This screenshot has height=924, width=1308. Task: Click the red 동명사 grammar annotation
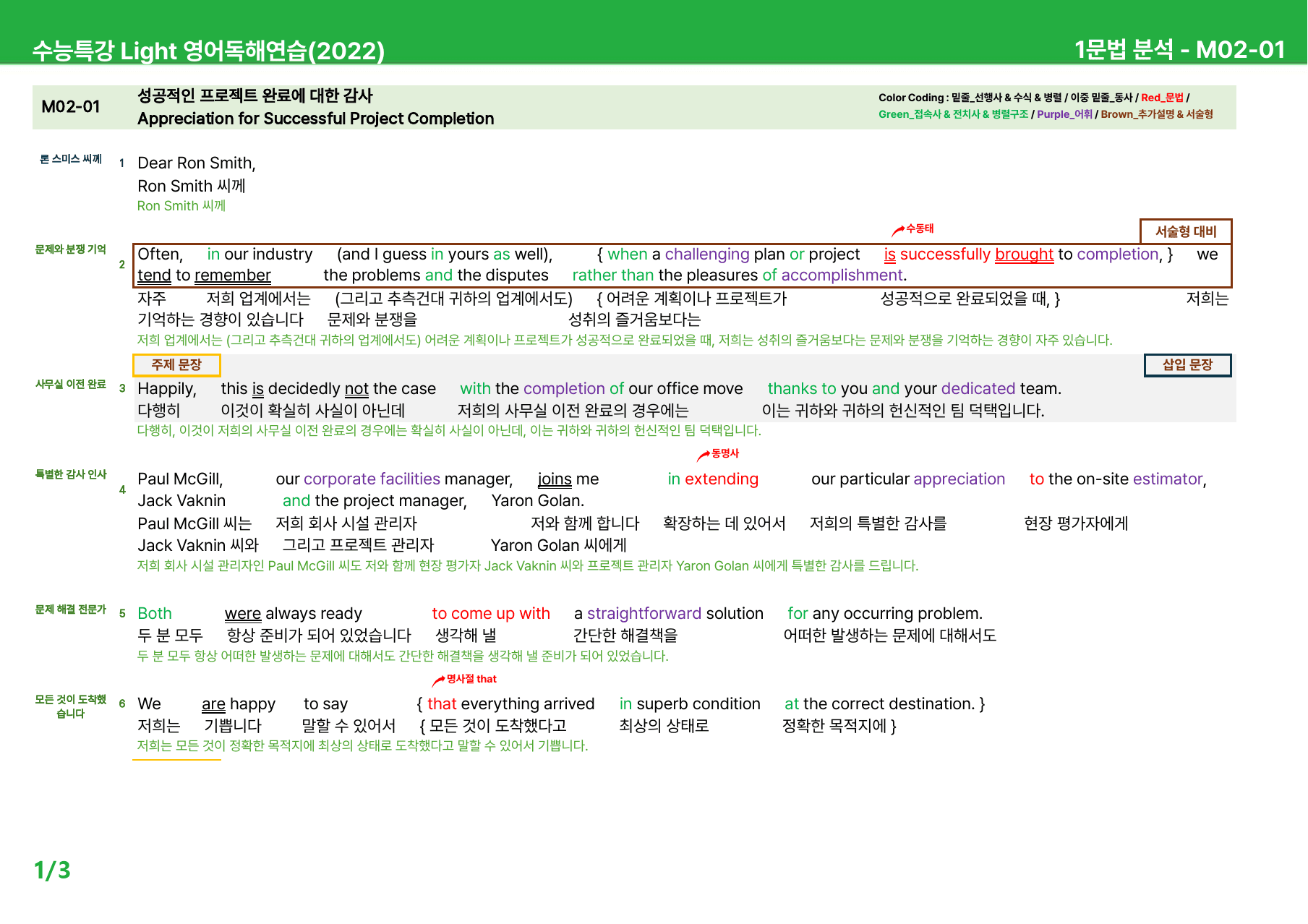pos(725,453)
